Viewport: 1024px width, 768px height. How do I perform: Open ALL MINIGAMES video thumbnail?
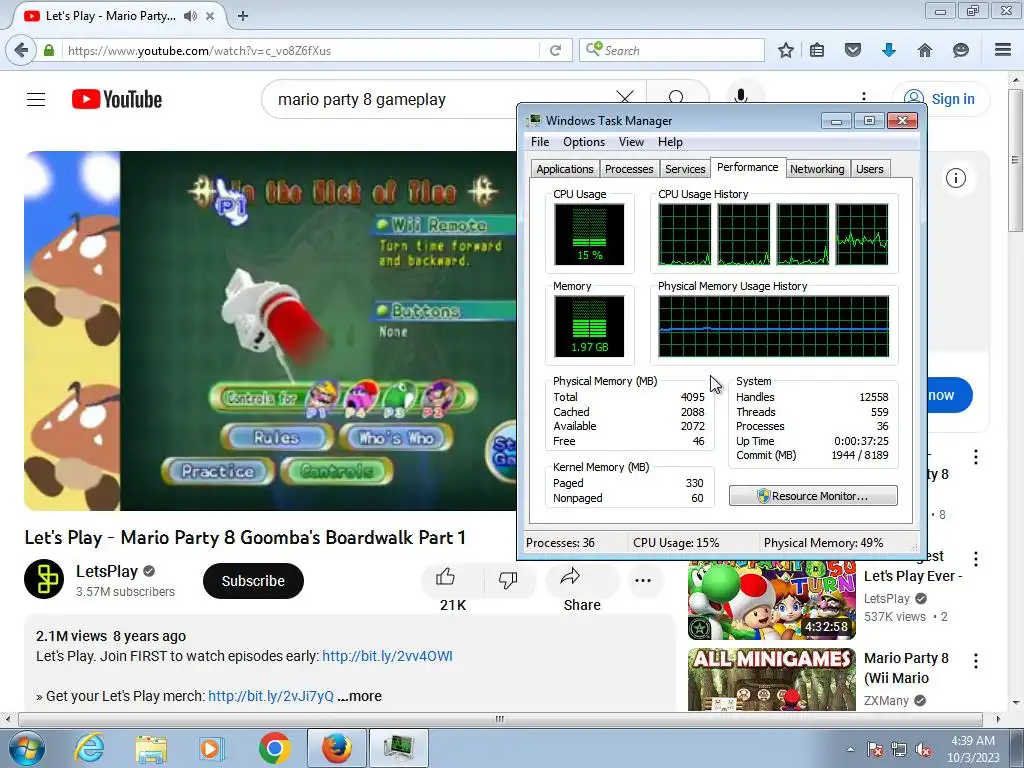[771, 679]
